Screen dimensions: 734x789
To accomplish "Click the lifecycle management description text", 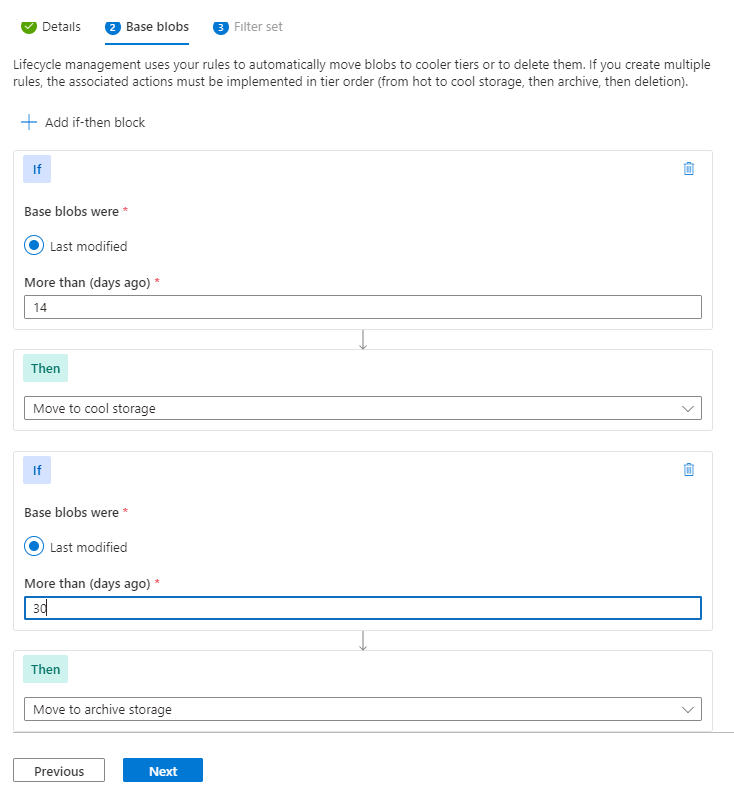I will pyautogui.click(x=362, y=73).
